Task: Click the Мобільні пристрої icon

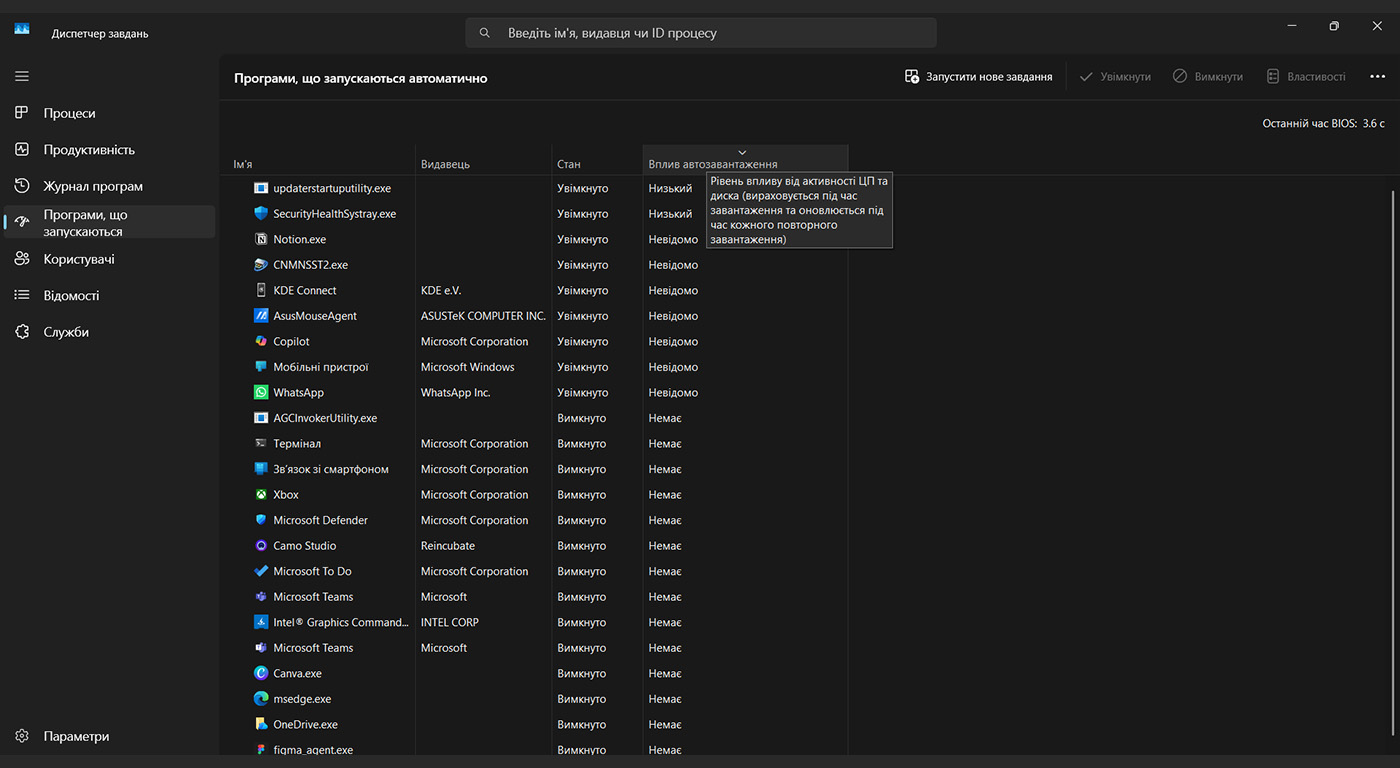Action: (x=261, y=367)
